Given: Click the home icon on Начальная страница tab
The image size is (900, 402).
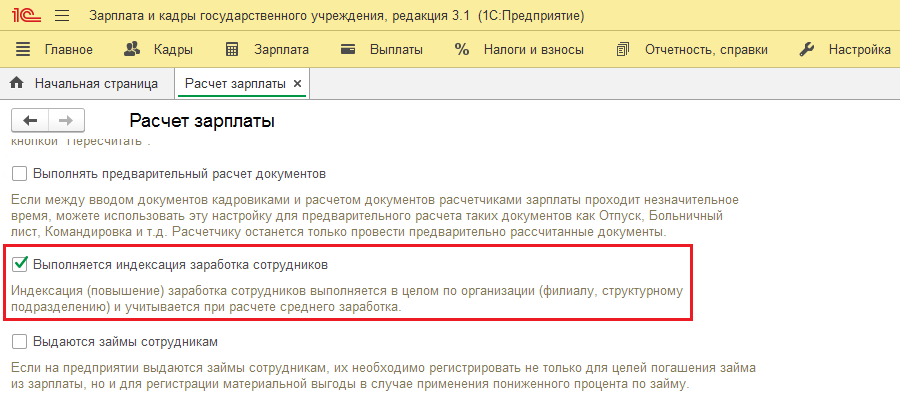Looking at the screenshot, I should pos(17,83).
